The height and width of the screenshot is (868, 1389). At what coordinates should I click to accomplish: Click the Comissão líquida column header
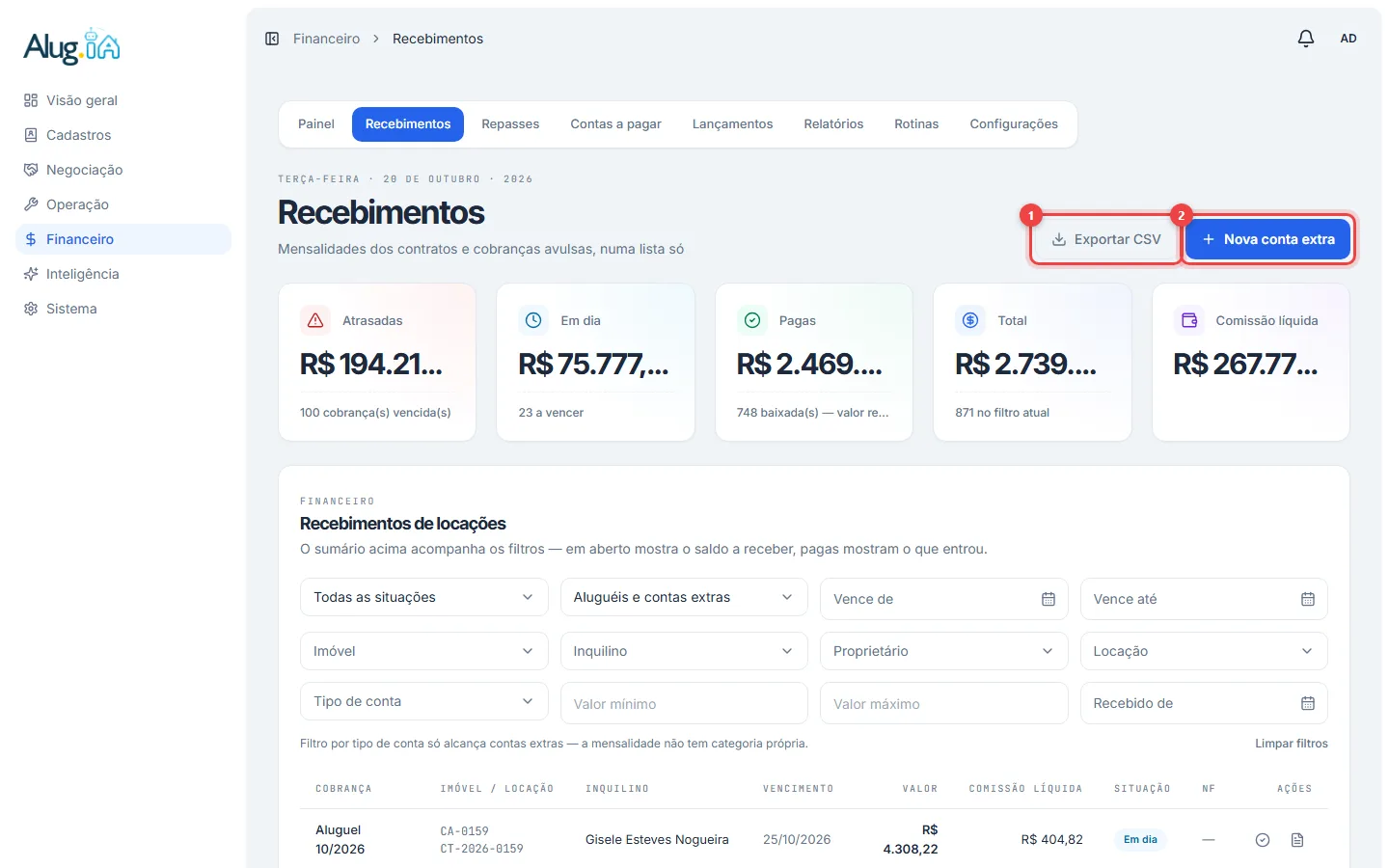tap(1025, 789)
